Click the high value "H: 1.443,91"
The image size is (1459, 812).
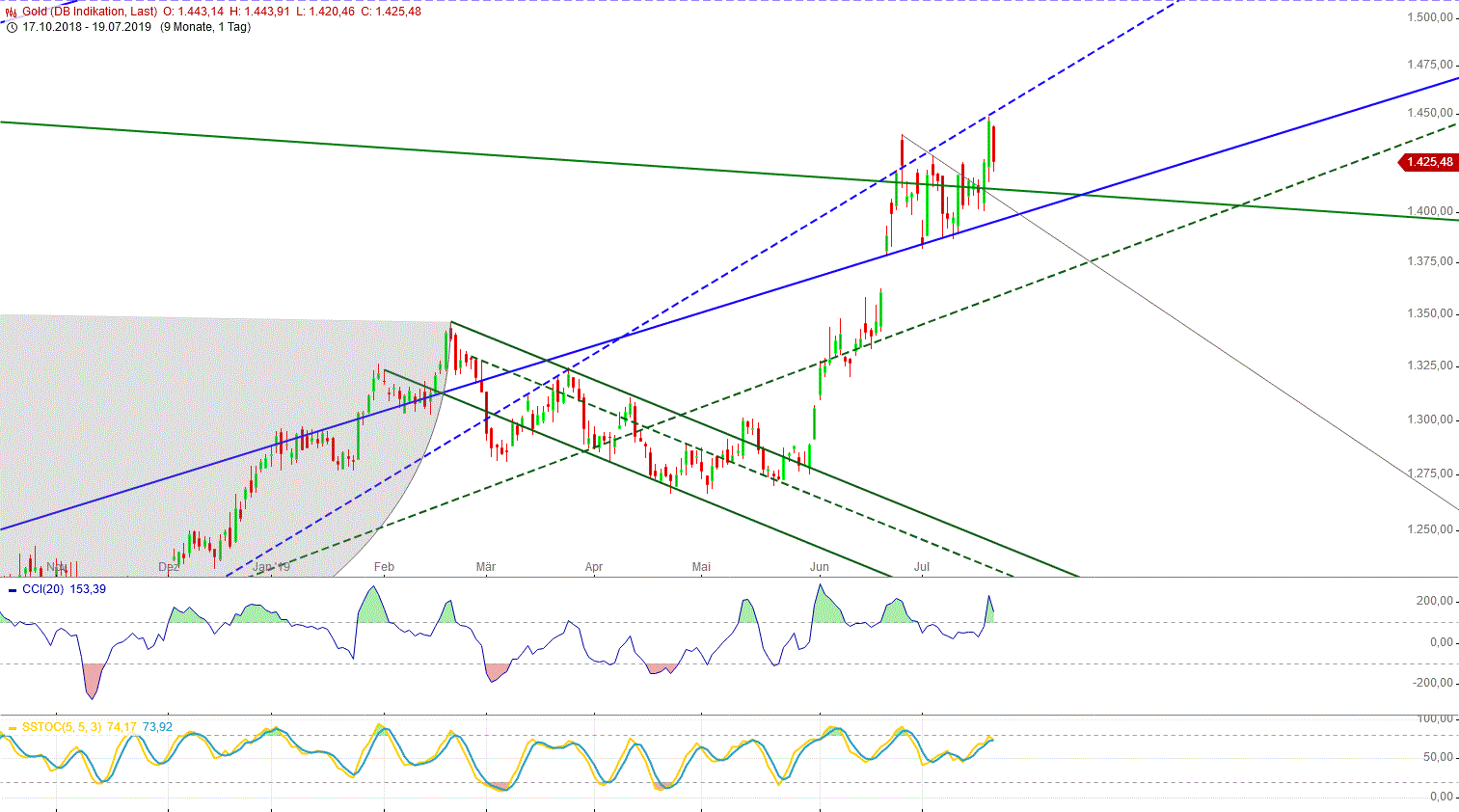[x=259, y=12]
